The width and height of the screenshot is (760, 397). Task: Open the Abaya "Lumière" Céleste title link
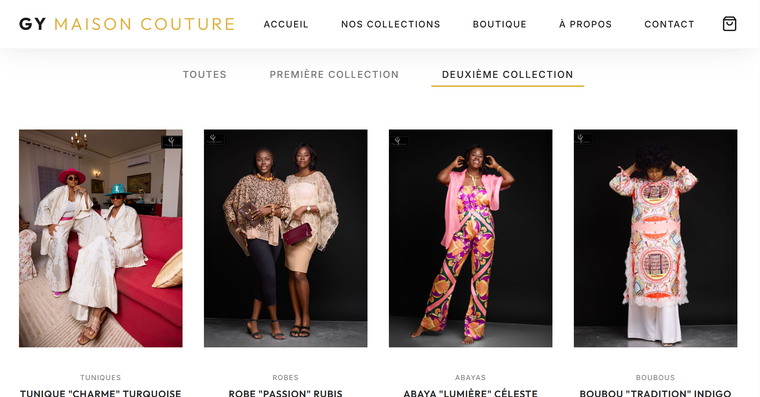(x=471, y=393)
